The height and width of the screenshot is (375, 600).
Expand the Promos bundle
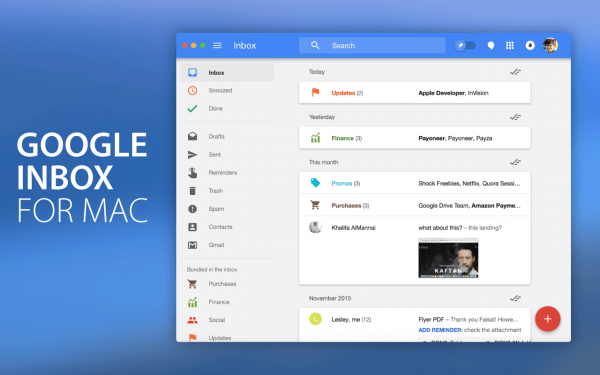pos(415,183)
